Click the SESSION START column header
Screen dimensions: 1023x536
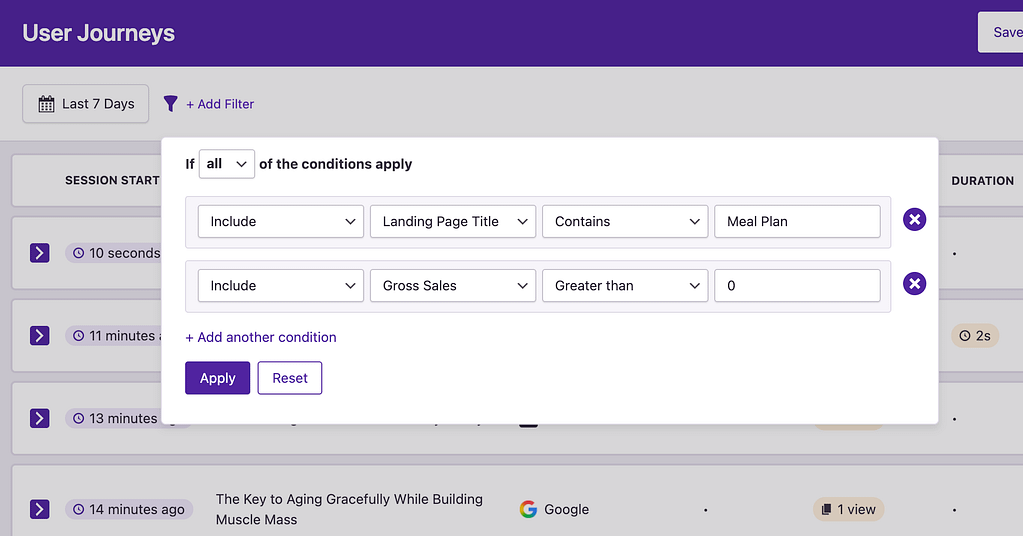(x=112, y=181)
